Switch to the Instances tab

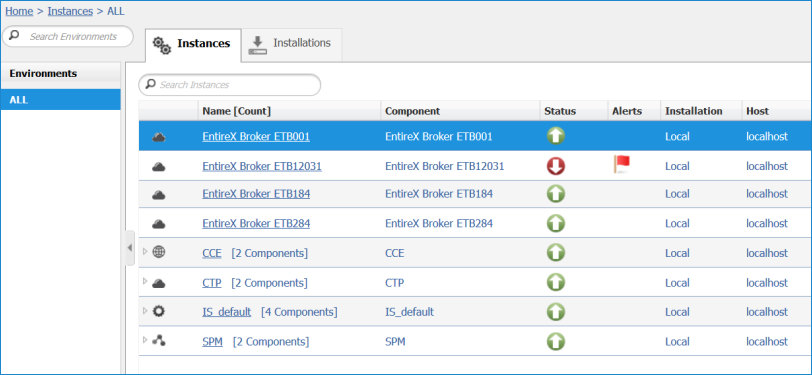coord(193,45)
